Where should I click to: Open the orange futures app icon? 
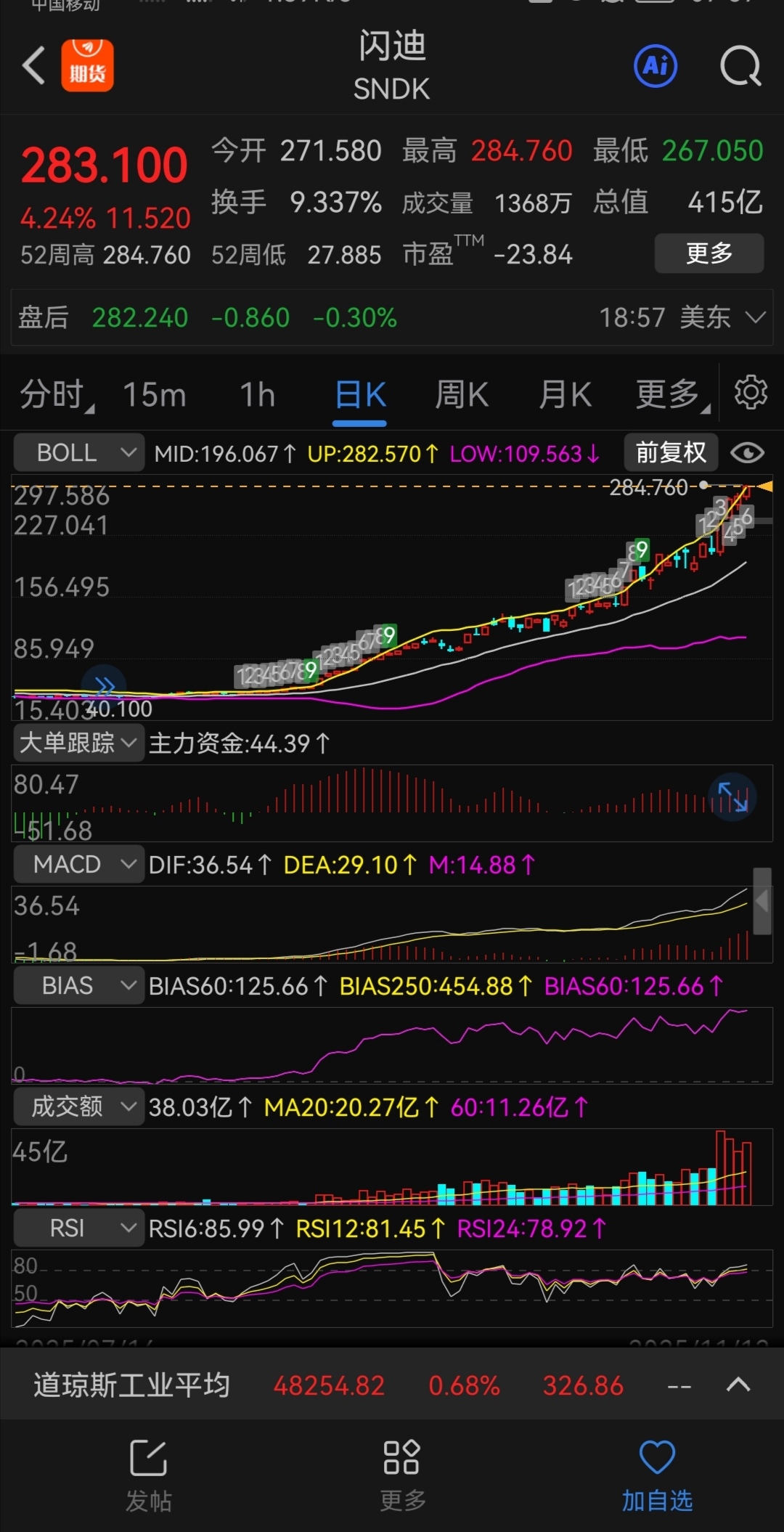tap(87, 66)
